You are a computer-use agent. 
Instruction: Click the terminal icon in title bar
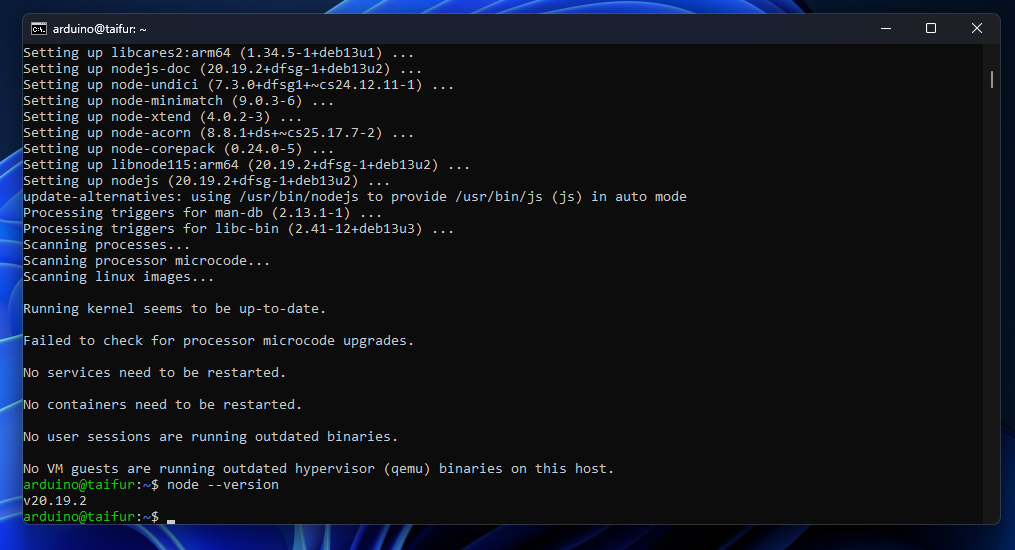[x=39, y=29]
